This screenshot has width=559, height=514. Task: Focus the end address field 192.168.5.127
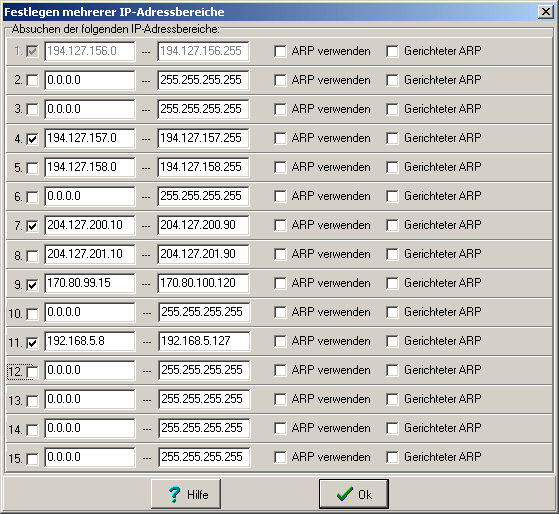coord(204,341)
